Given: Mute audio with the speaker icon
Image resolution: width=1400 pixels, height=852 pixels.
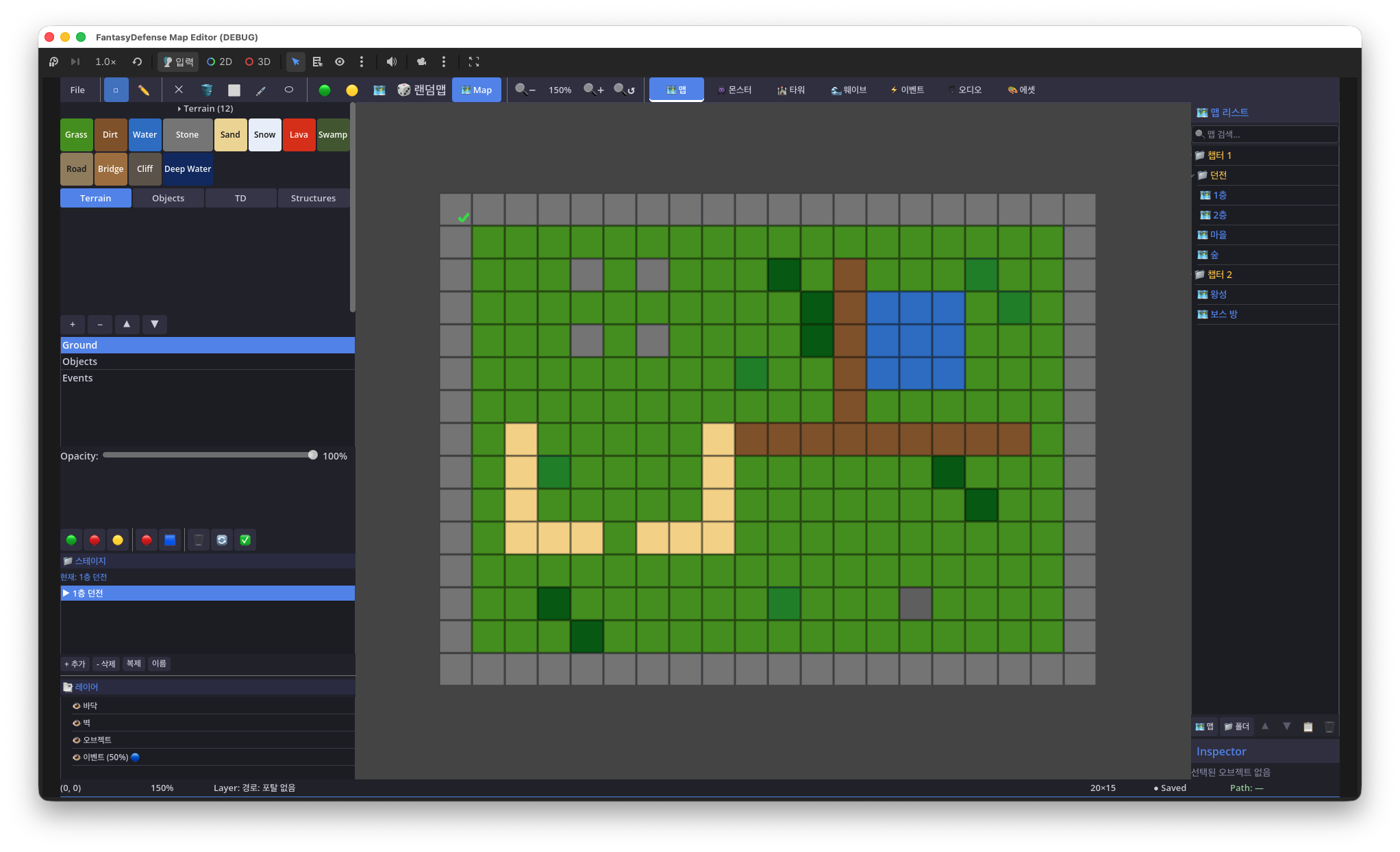Looking at the screenshot, I should [391, 62].
